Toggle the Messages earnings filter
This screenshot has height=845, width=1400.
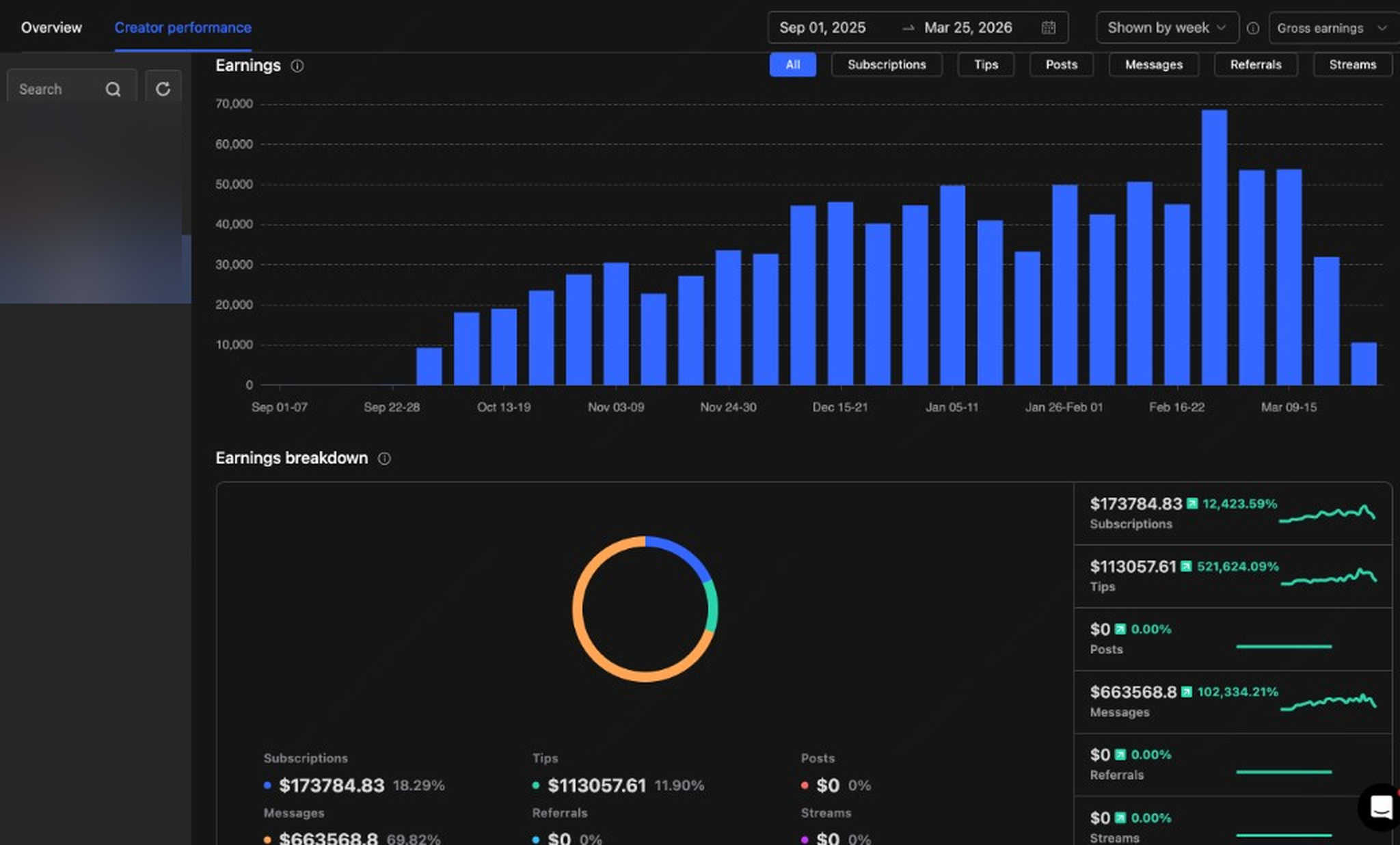[x=1154, y=64]
